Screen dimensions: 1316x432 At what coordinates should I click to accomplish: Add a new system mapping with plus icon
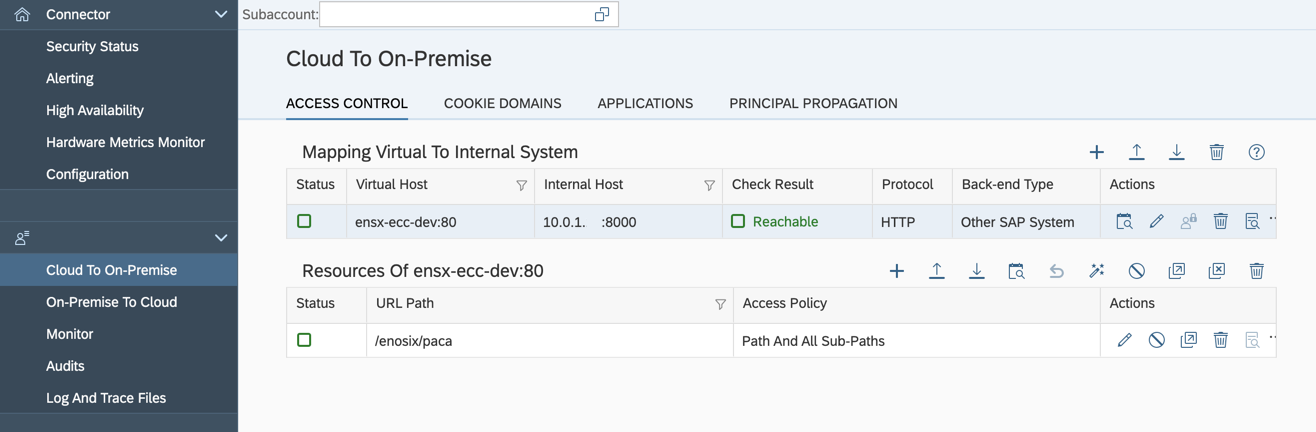pyautogui.click(x=1097, y=152)
